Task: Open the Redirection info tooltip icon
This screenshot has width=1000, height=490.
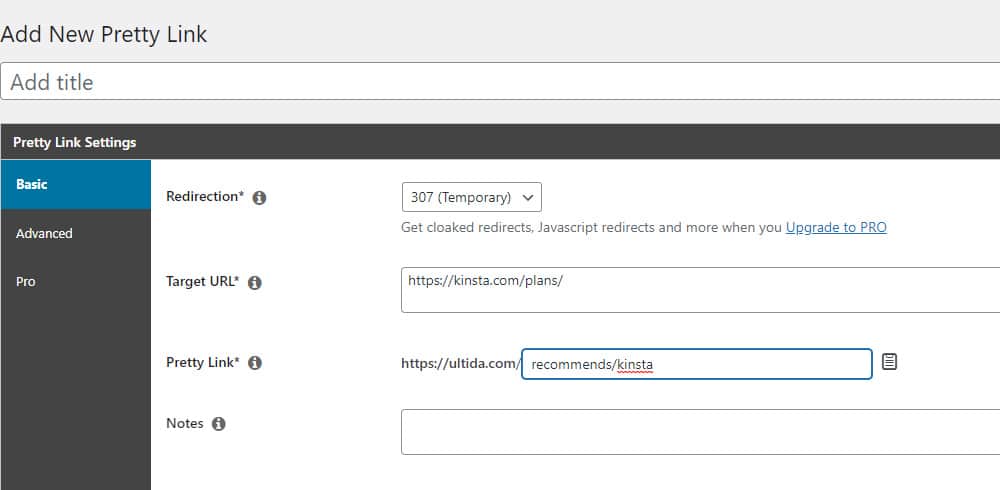Action: click(259, 198)
